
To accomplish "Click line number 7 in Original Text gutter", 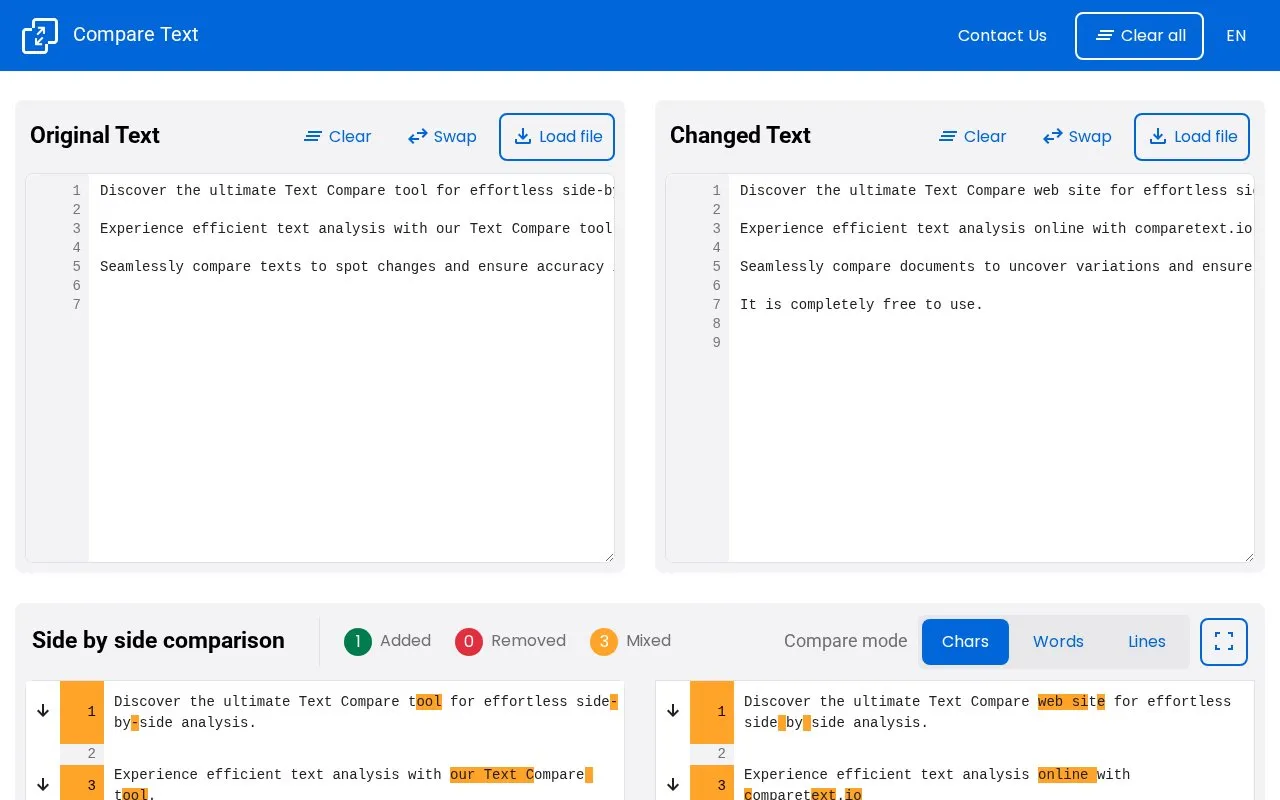I will [76, 305].
